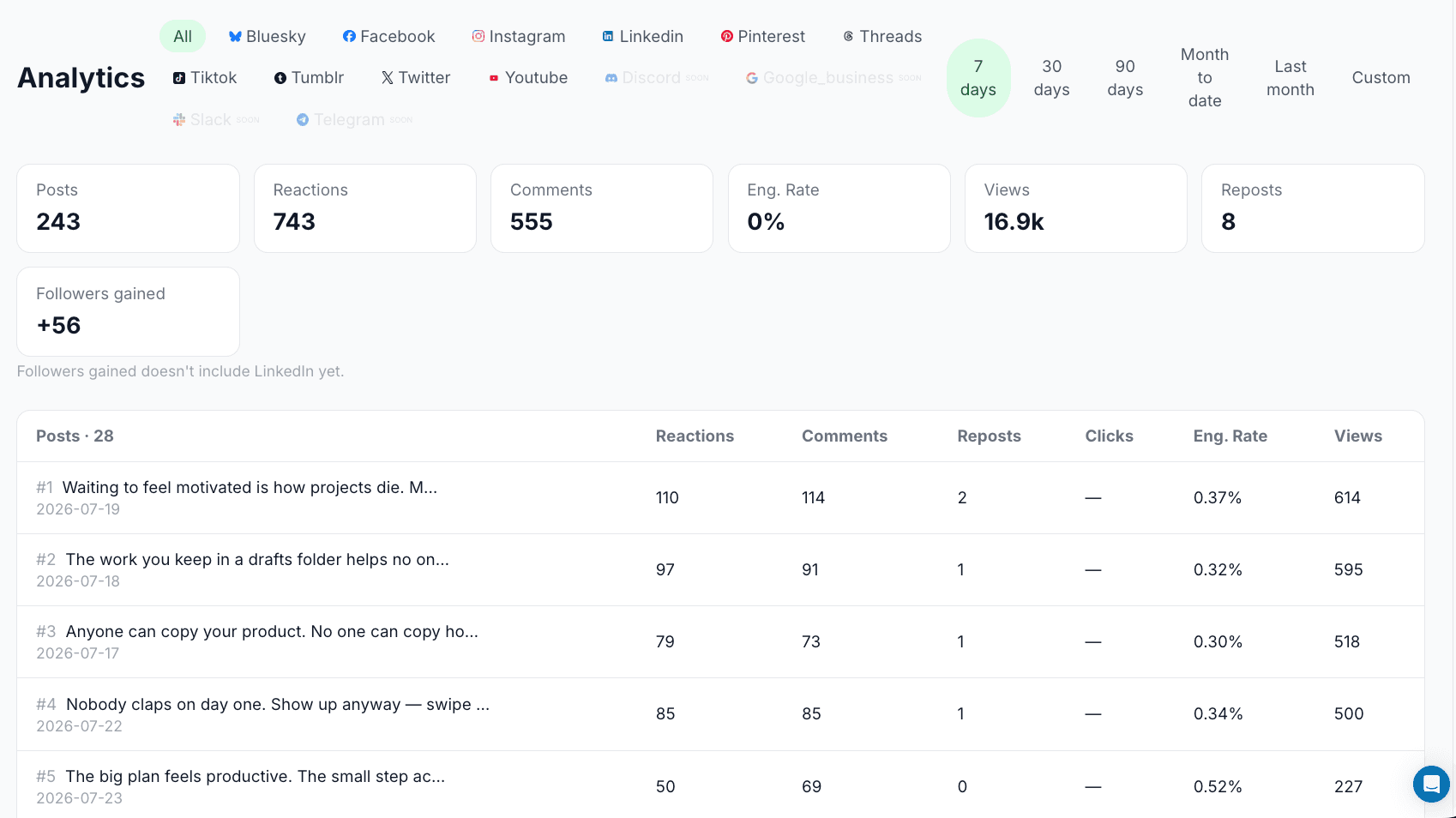1456x818 pixels.
Task: Click the Telegram logo icon
Action: click(303, 120)
